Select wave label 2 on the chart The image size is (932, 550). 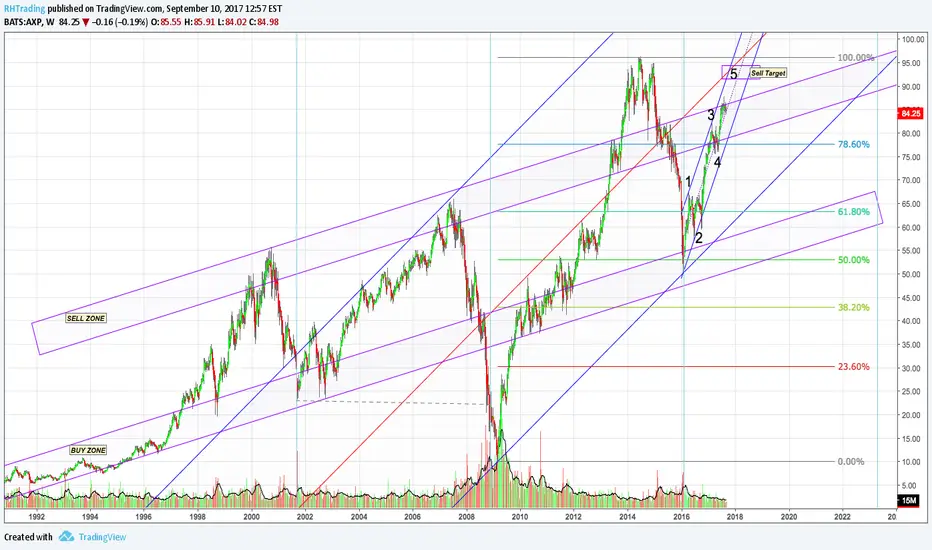699,238
